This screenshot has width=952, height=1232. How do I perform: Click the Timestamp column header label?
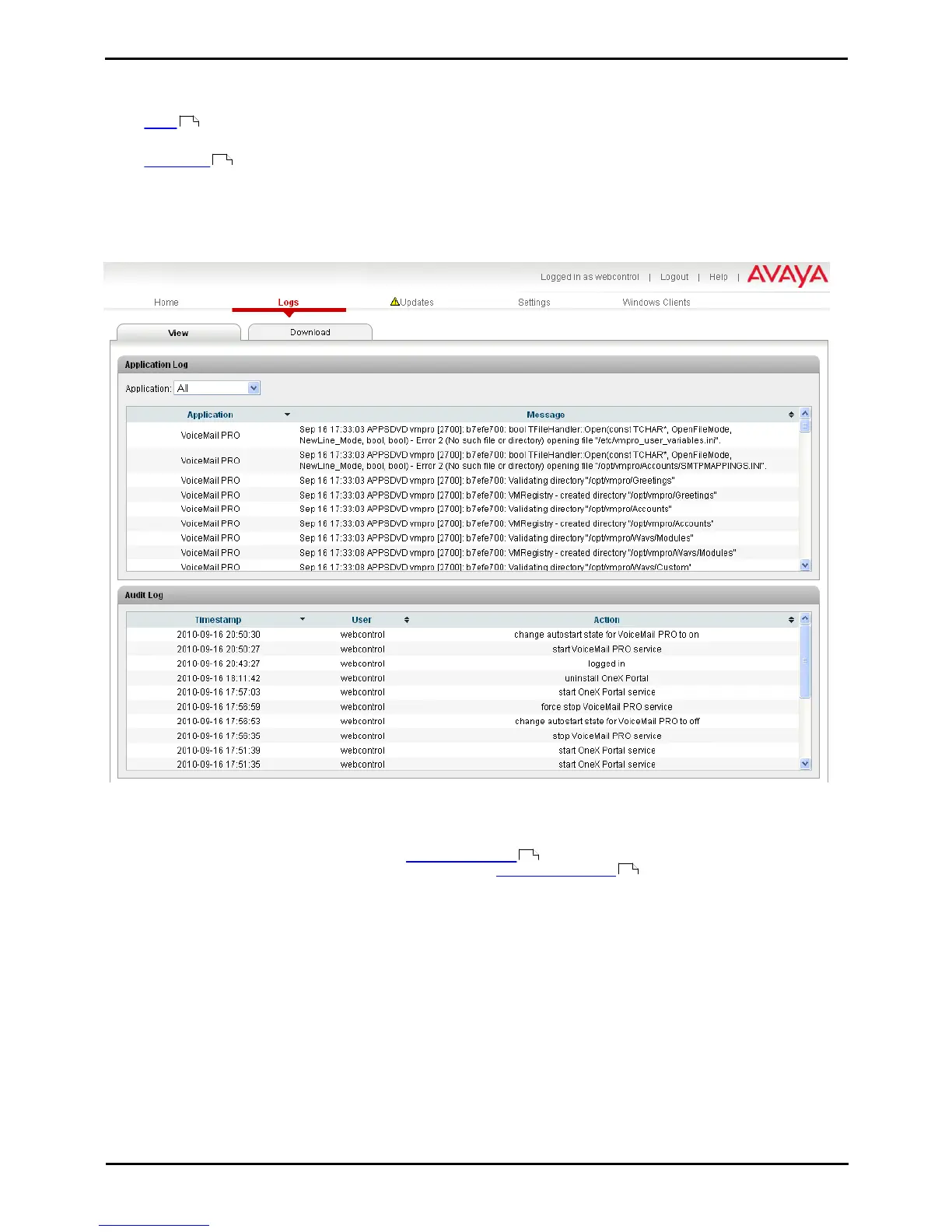click(x=218, y=620)
